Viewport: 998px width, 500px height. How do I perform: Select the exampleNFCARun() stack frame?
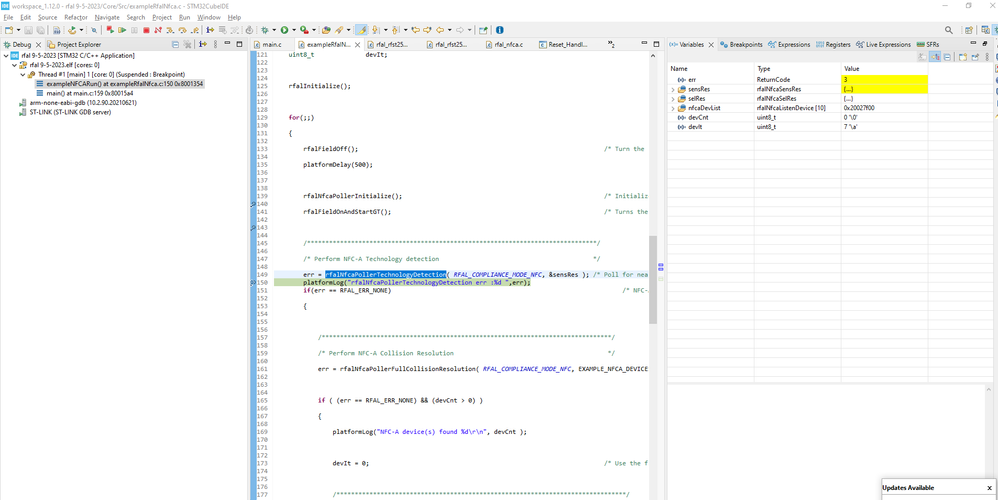[x=121, y=84]
